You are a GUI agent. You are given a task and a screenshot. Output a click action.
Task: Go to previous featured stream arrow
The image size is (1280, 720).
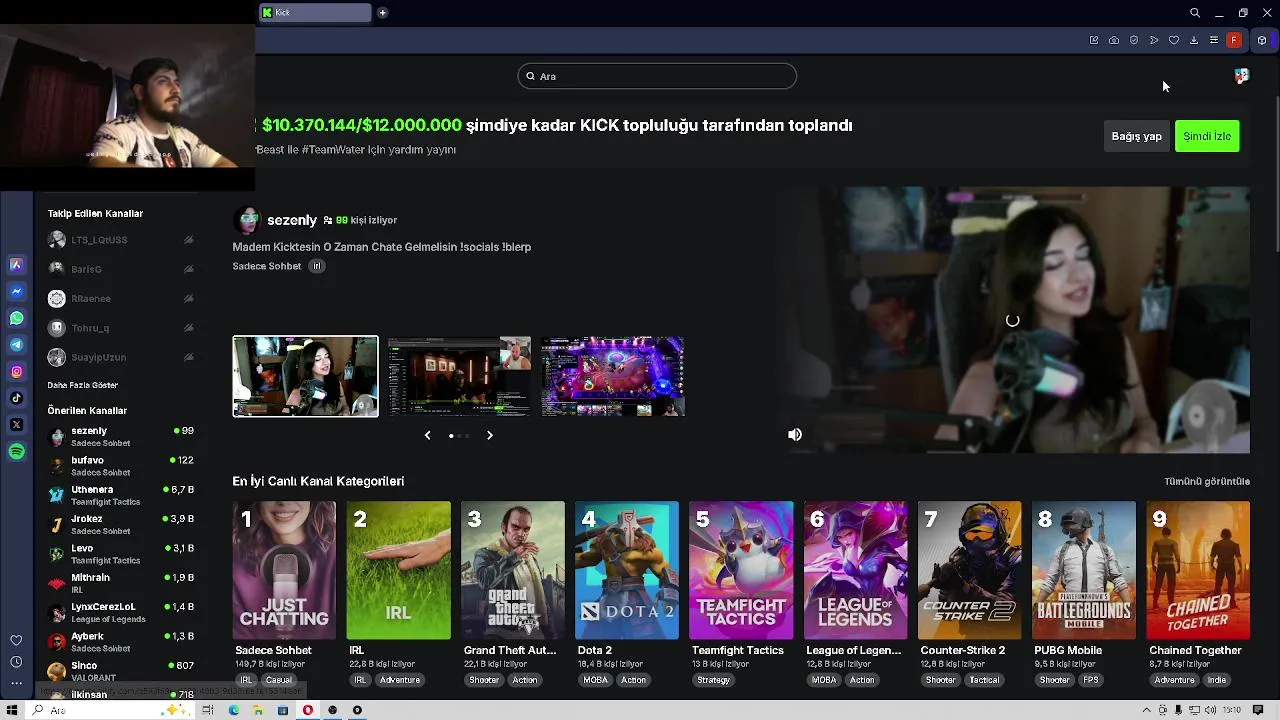pos(427,435)
